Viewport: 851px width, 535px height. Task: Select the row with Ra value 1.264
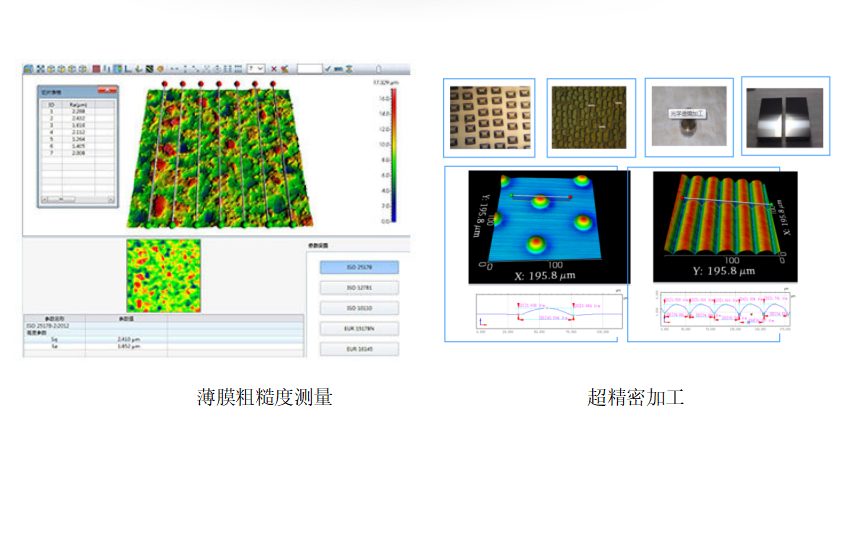(x=78, y=139)
